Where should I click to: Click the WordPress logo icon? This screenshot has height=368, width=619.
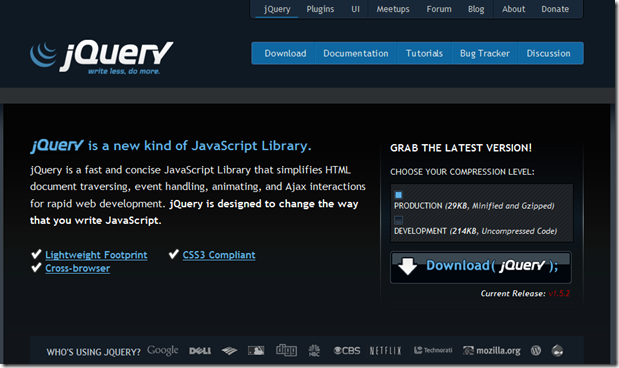pyautogui.click(x=536, y=350)
